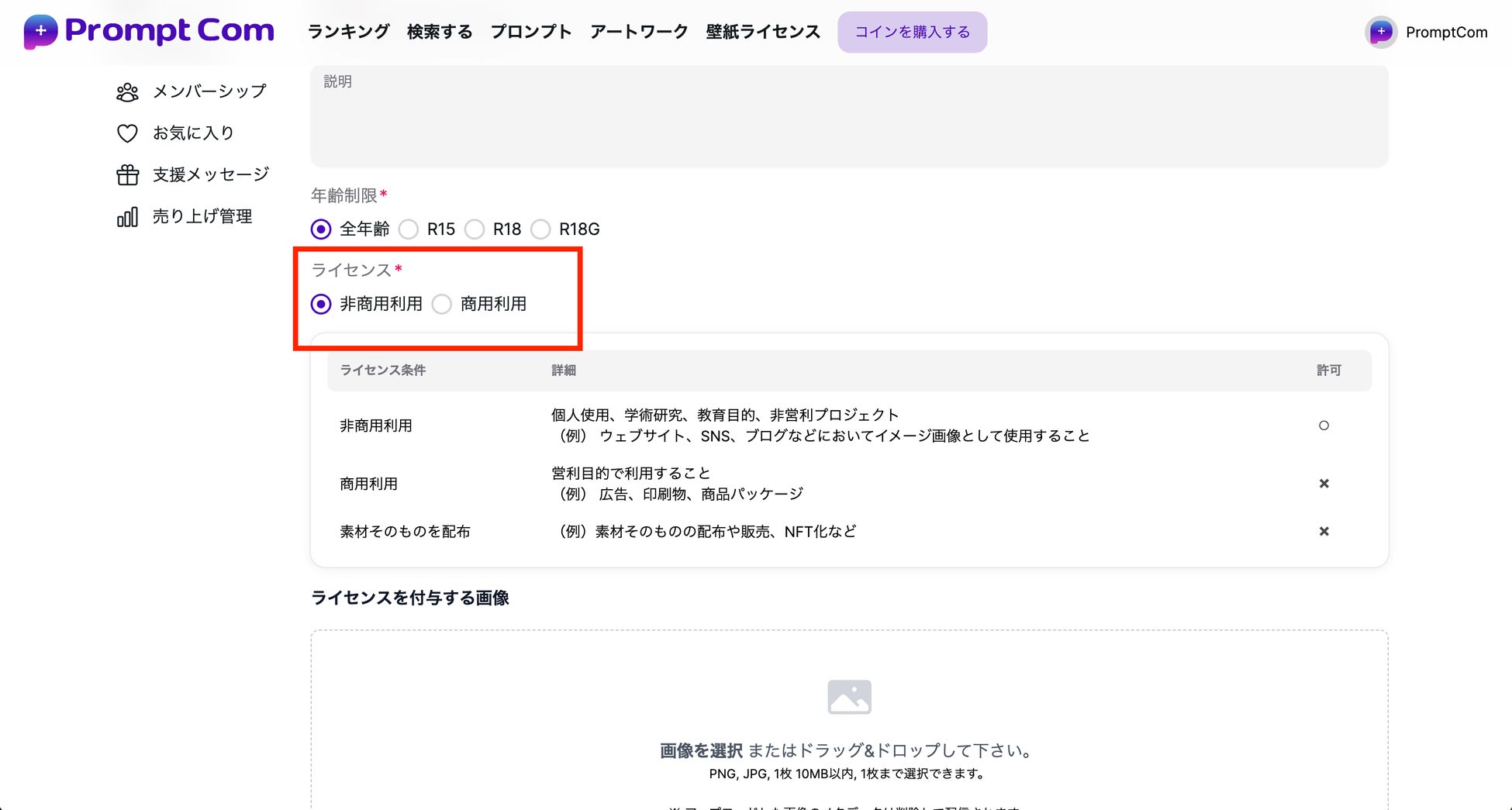Viewport: 1512px width, 810px height.
Task: Open the ランキング menu
Action: (x=348, y=32)
